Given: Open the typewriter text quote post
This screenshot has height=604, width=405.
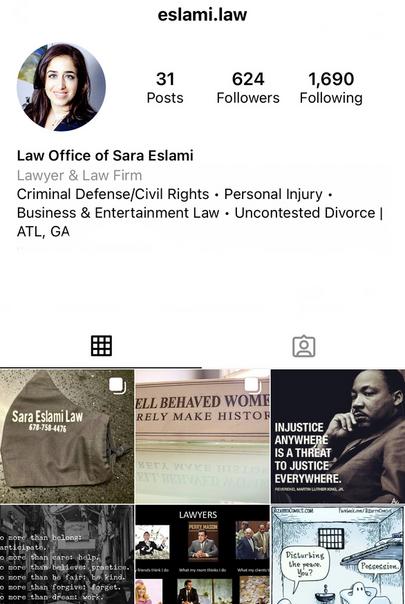Looking at the screenshot, I should click(67, 555).
